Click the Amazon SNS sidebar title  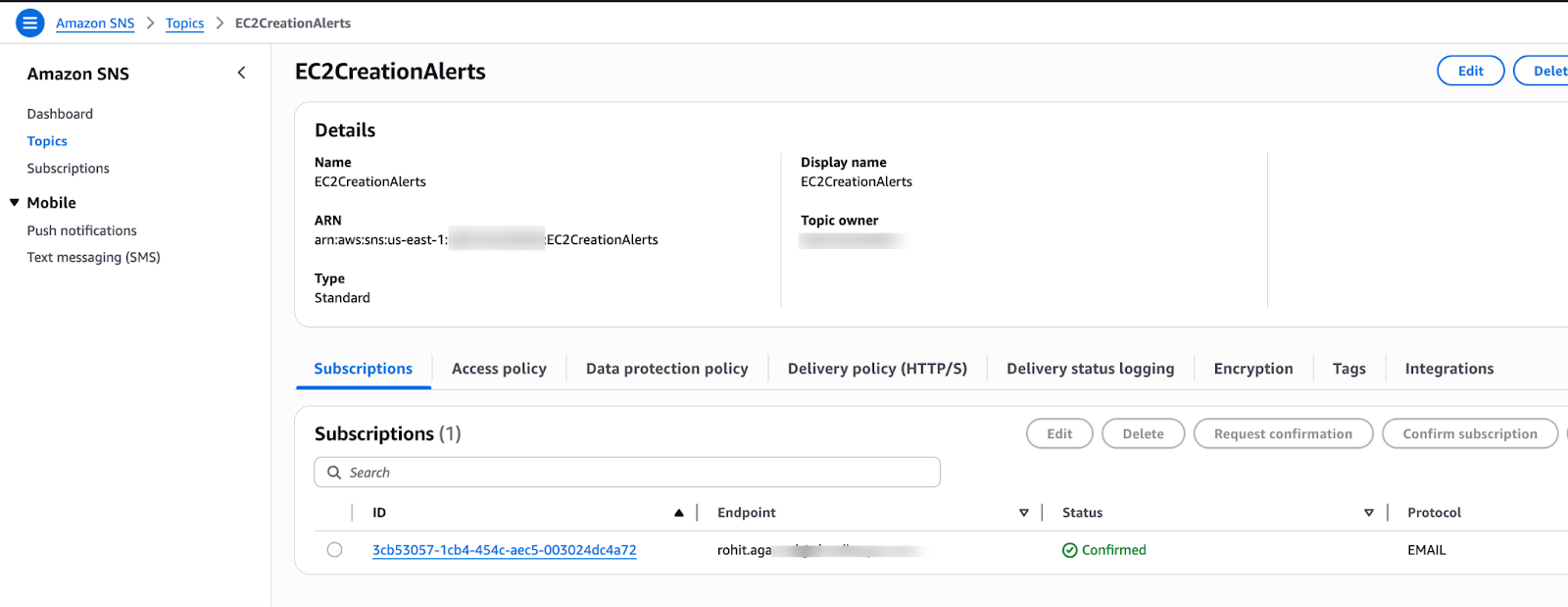coord(77,74)
